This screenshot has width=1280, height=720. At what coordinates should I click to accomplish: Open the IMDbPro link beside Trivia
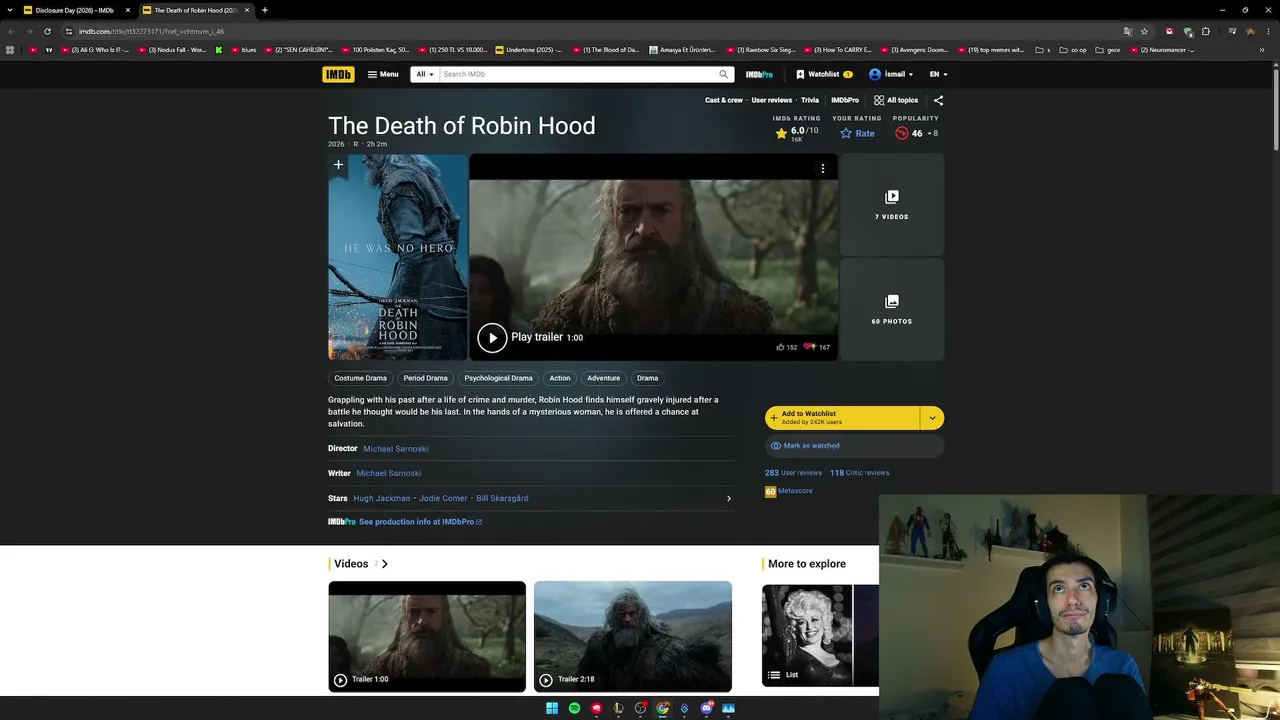coord(845,100)
